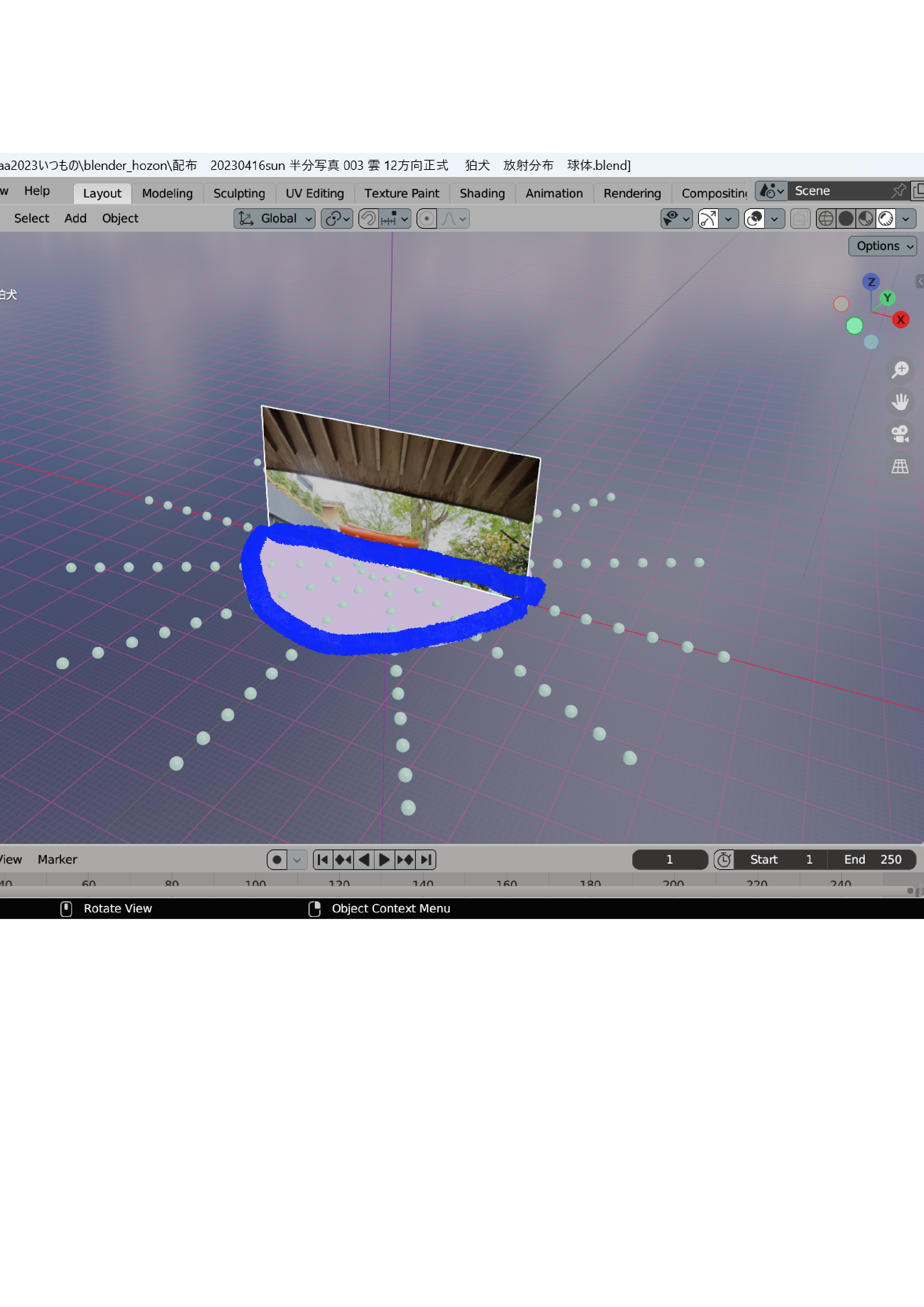Image resolution: width=924 pixels, height=1307 pixels.
Task: Click the pan view hand icon
Action: [899, 402]
